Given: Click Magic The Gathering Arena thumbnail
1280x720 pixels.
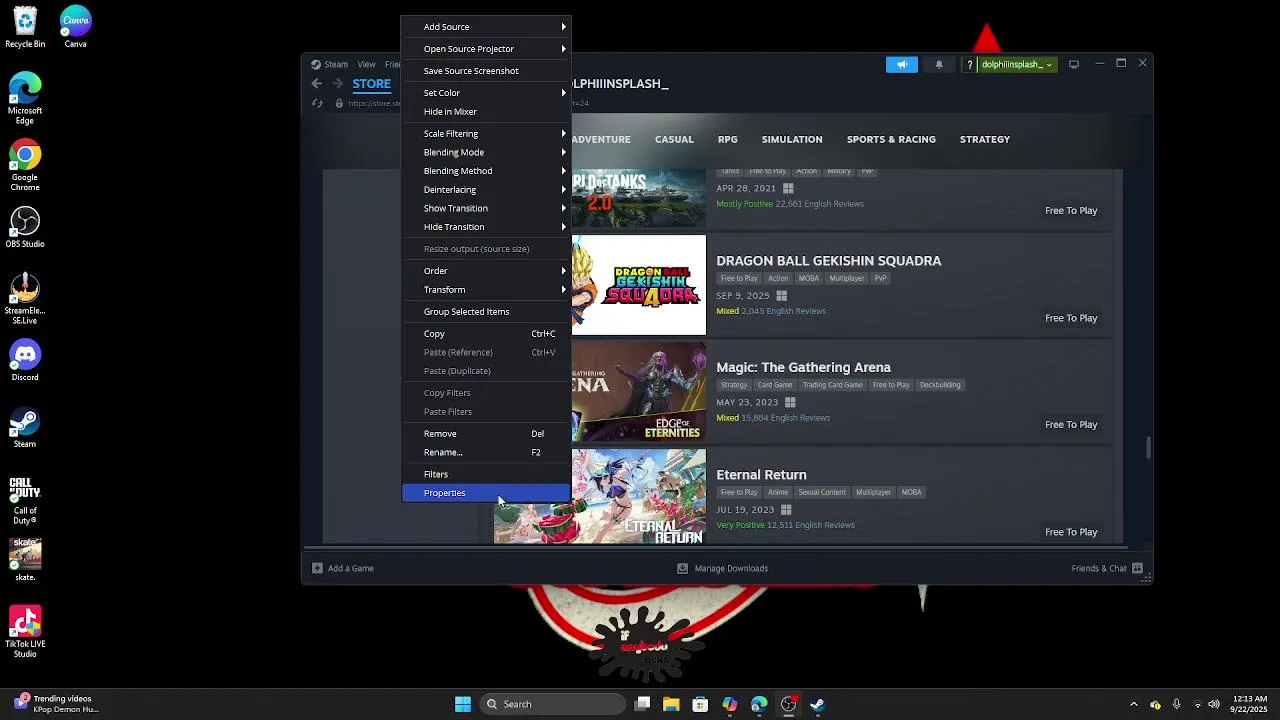Looking at the screenshot, I should (638, 392).
